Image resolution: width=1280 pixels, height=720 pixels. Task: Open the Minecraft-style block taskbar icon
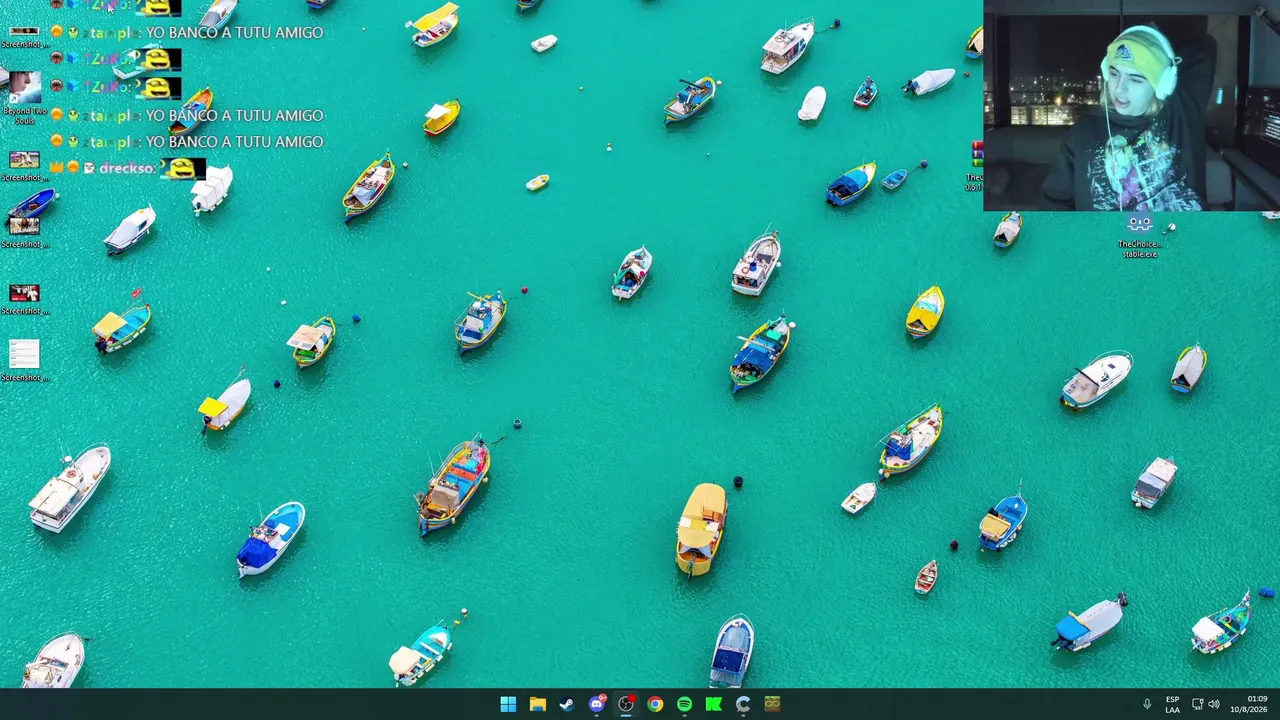coord(772,704)
